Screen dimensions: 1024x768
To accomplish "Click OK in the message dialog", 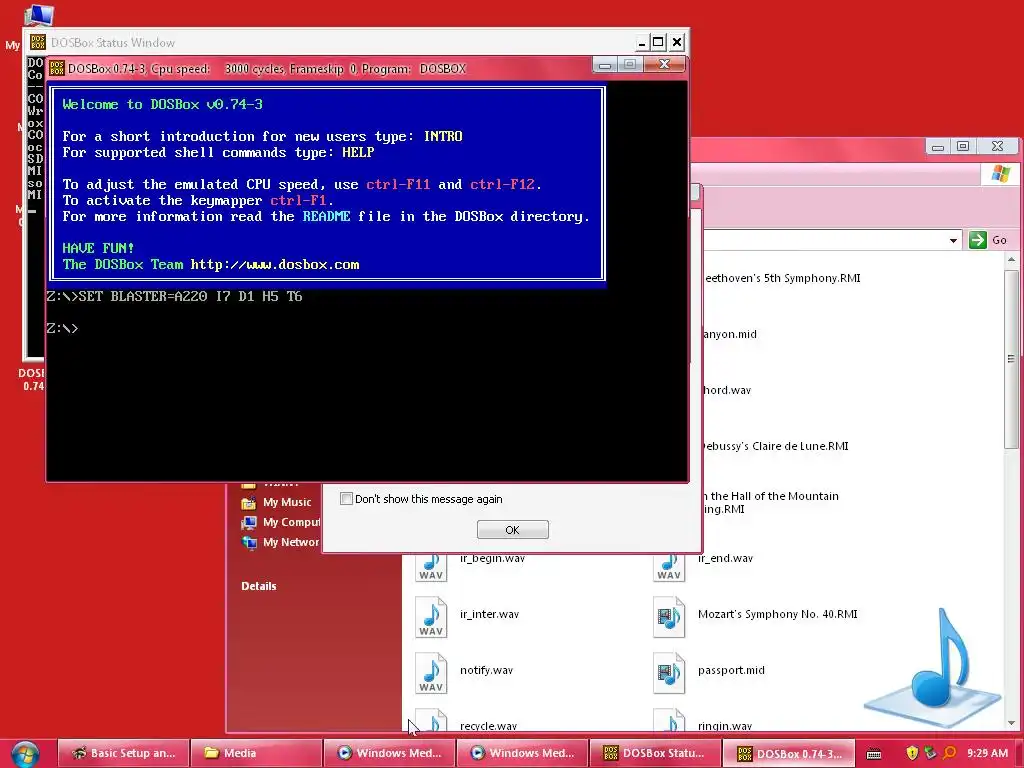I will 513,530.
